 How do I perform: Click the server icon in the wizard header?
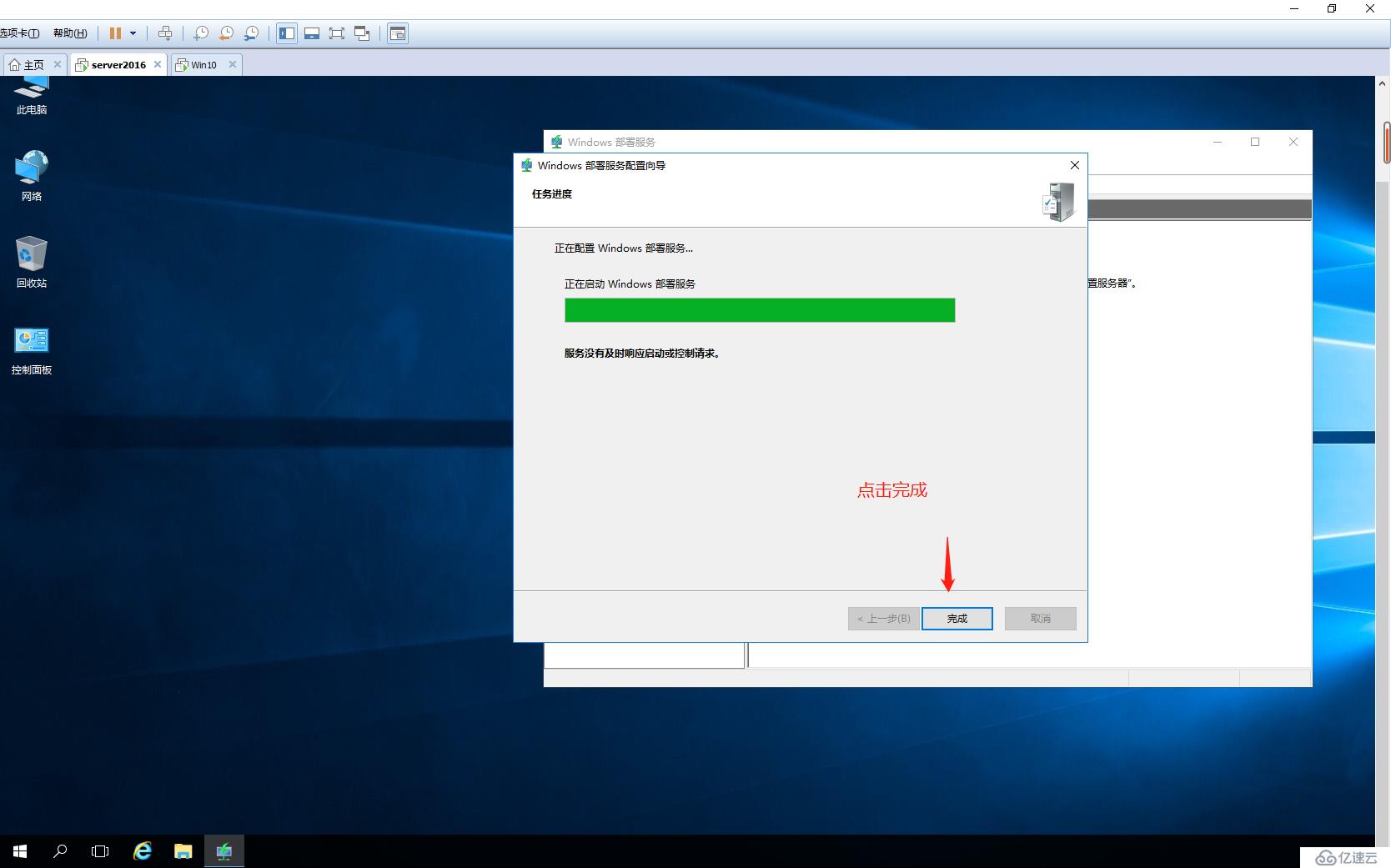[x=1059, y=202]
